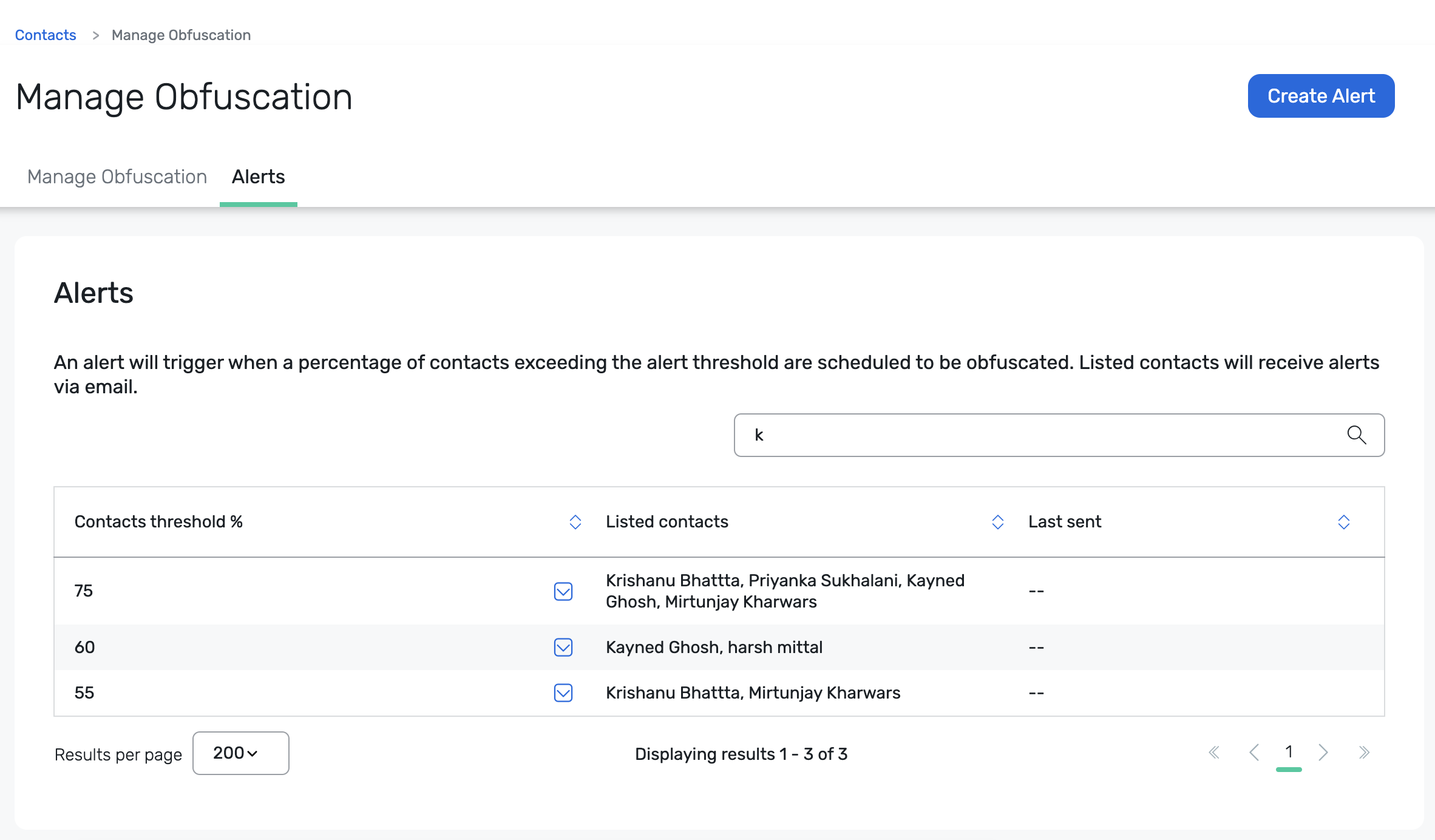Click the Create Alert button
Image resolution: width=1435 pixels, height=840 pixels.
click(x=1321, y=96)
